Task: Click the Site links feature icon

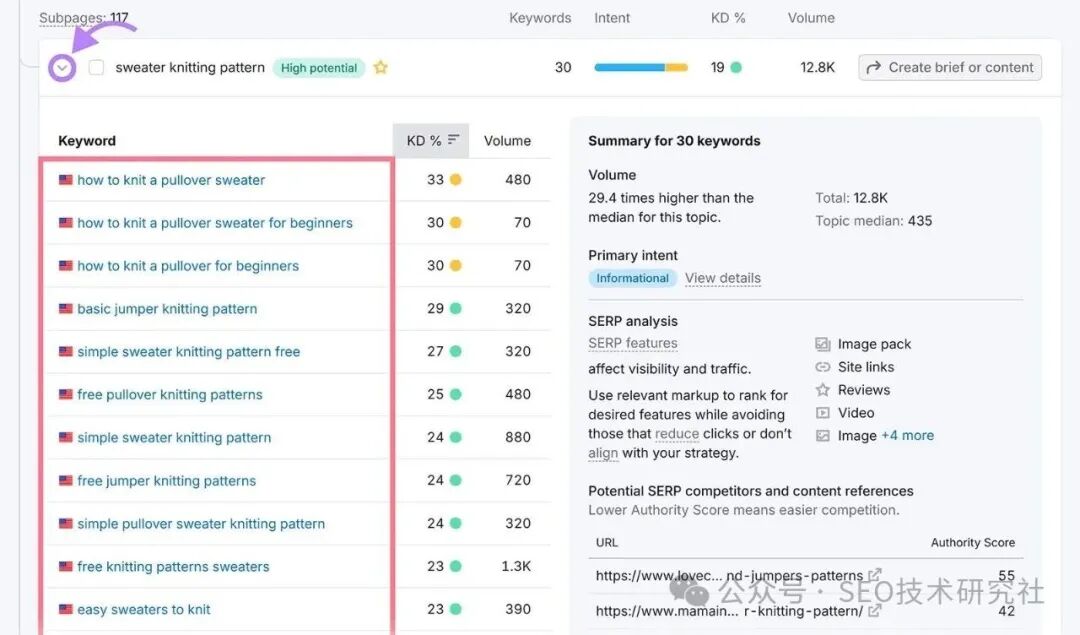Action: (822, 367)
